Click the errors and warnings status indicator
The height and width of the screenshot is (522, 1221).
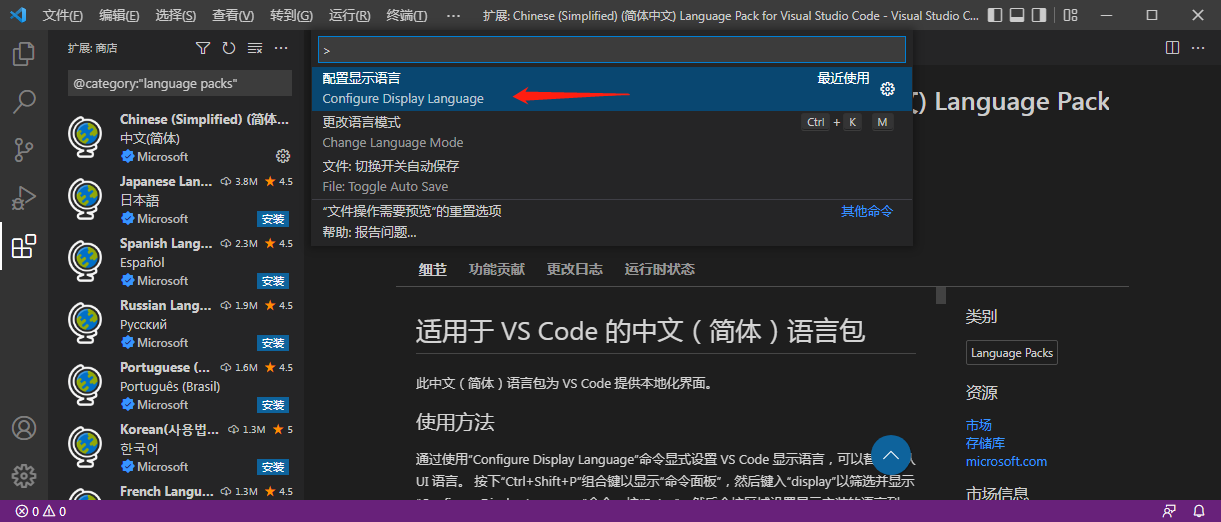(x=40, y=511)
